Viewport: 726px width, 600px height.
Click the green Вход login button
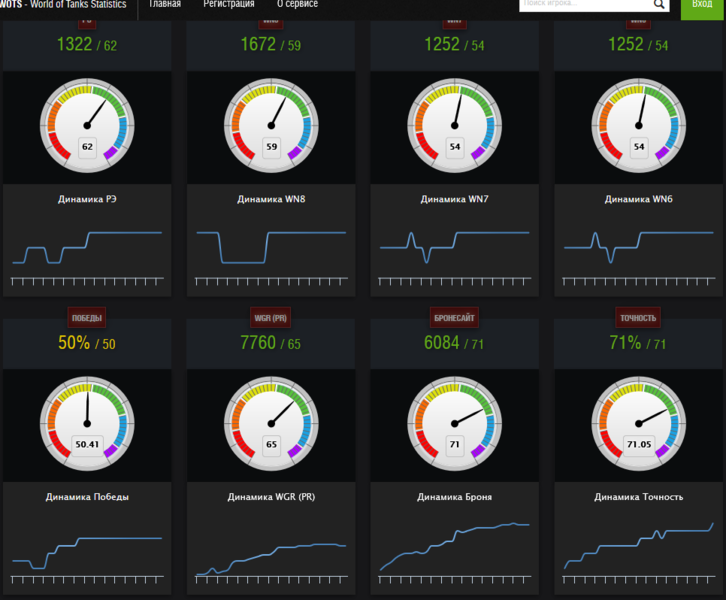tap(702, 6)
